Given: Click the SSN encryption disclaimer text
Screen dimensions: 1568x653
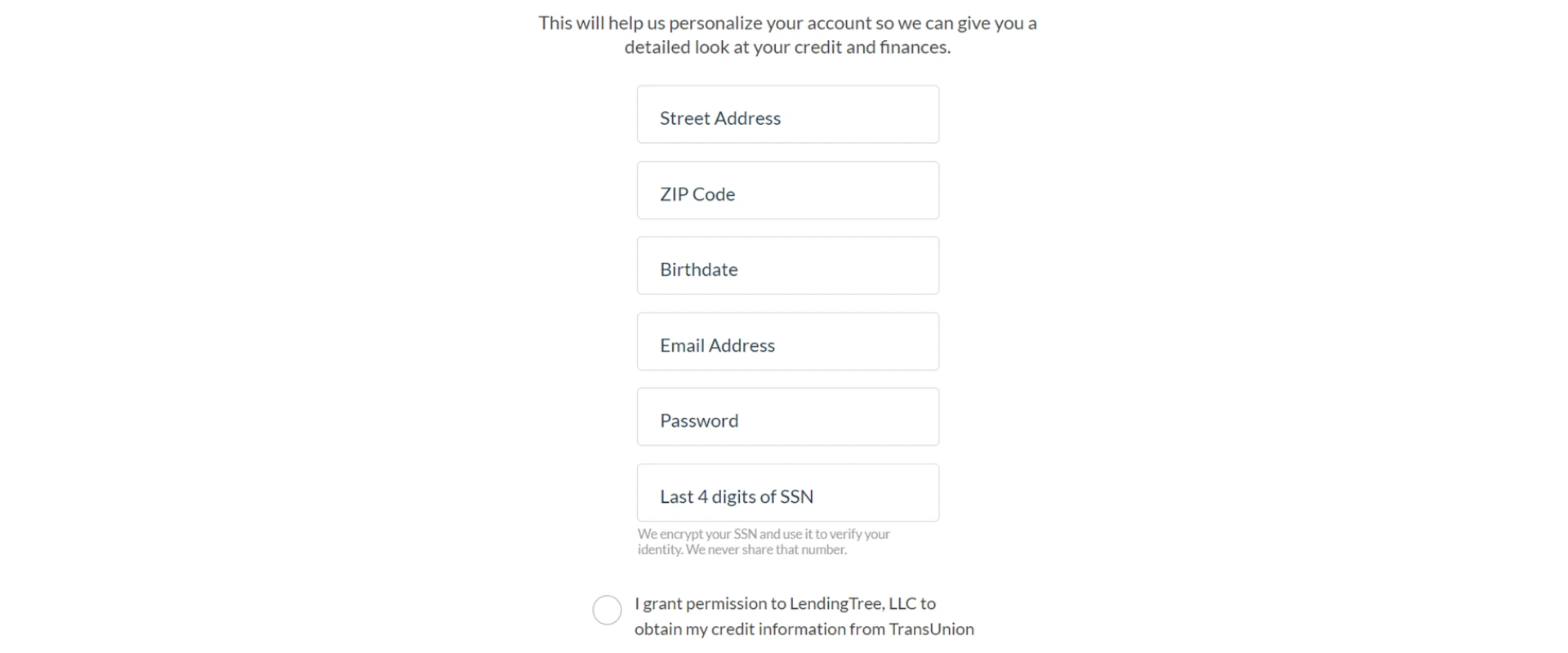Looking at the screenshot, I should coord(764,541).
